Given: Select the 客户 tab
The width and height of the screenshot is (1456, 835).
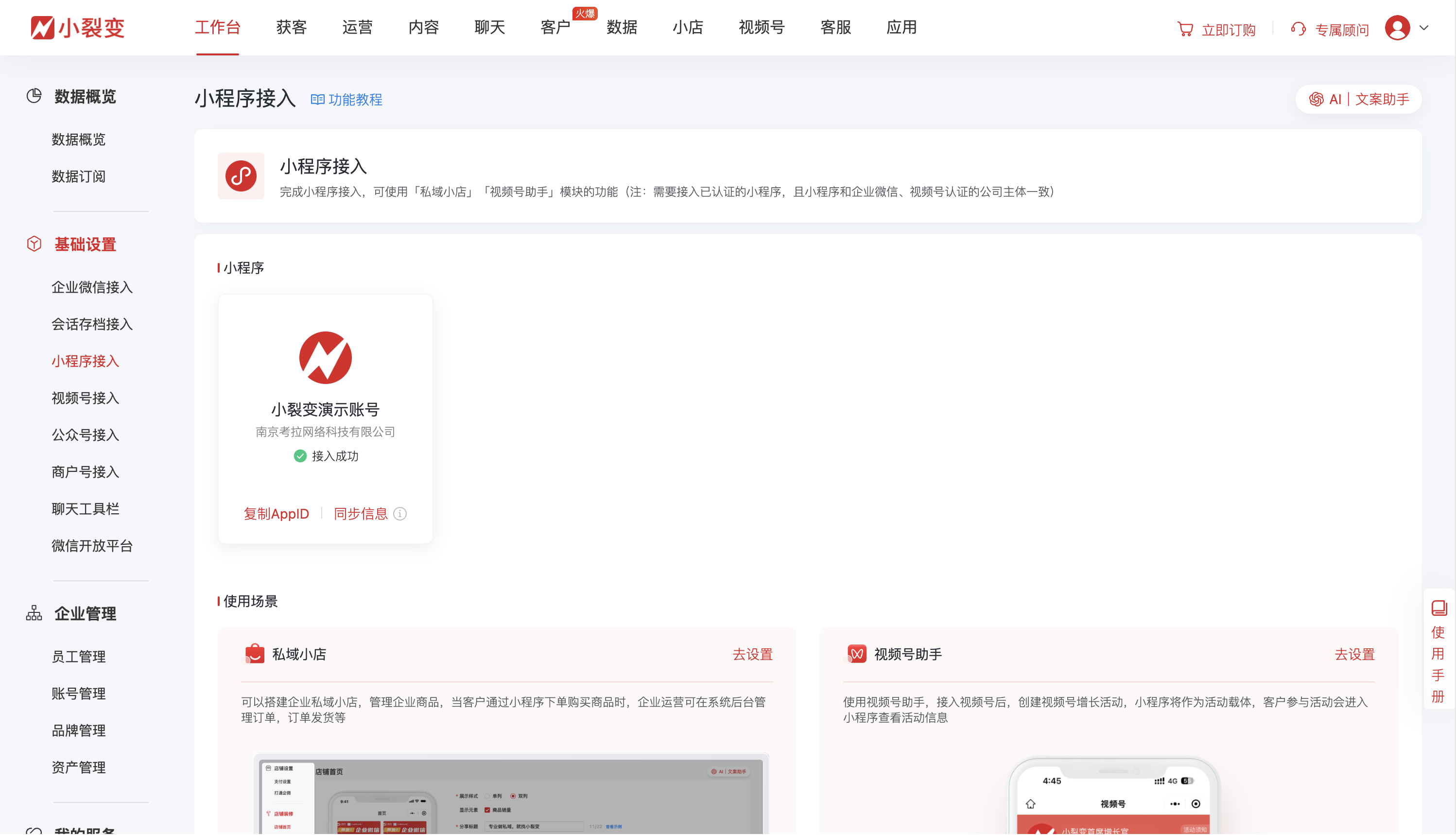Looking at the screenshot, I should [555, 27].
